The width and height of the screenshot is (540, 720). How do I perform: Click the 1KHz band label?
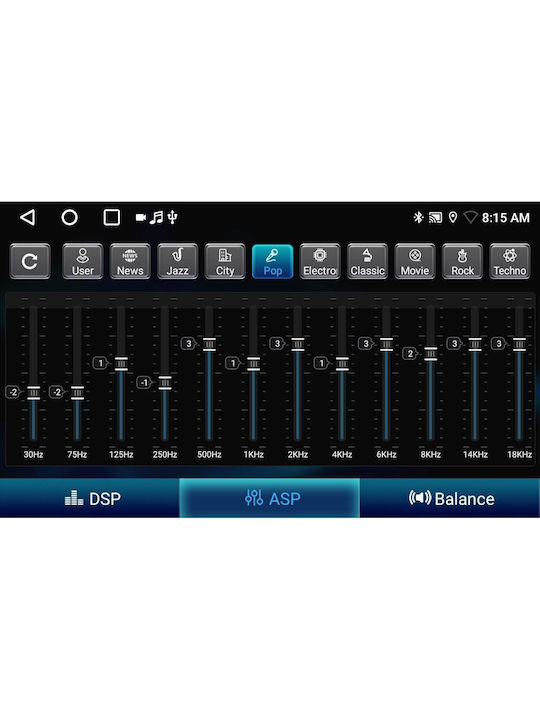coord(253,455)
